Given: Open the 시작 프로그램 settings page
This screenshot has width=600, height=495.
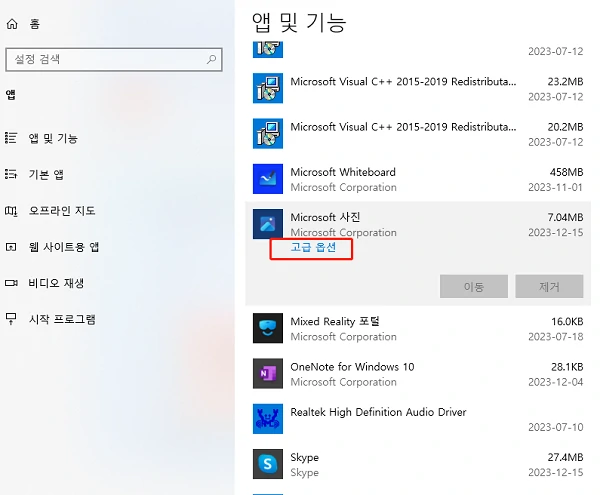Looking at the screenshot, I should [x=62, y=319].
